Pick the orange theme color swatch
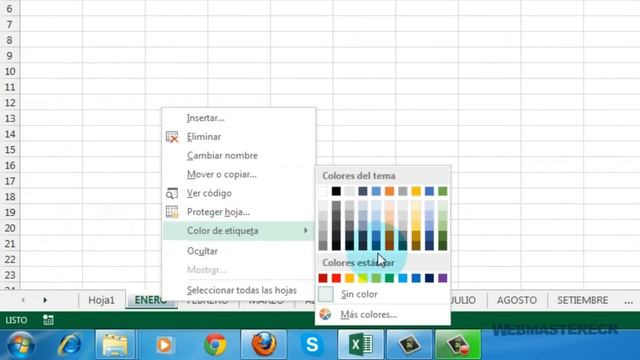Screen dimensions: 640x360 click(x=389, y=191)
